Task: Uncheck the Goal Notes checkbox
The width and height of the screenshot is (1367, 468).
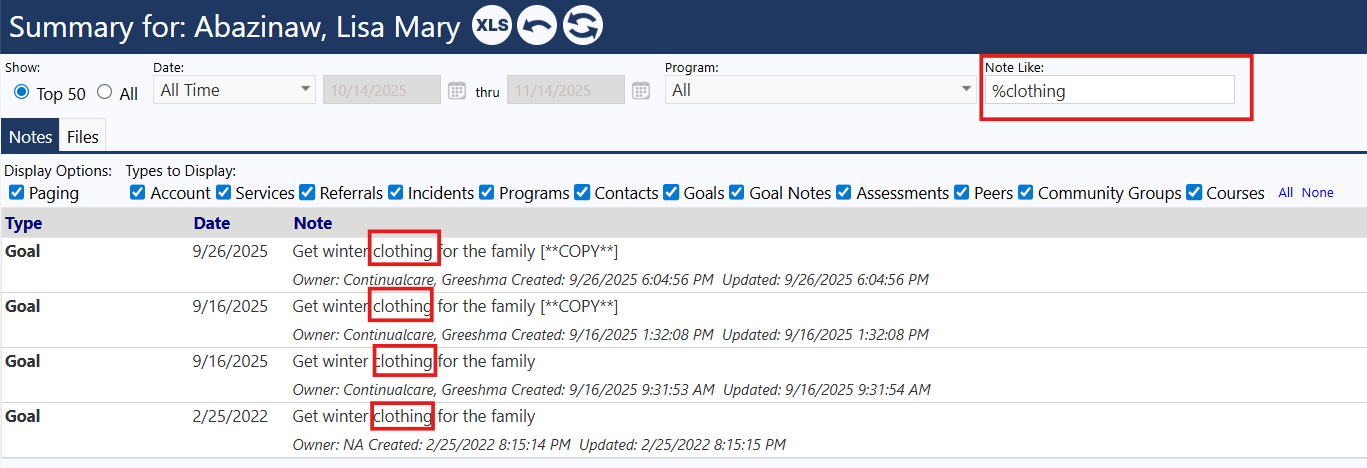Action: 737,192
